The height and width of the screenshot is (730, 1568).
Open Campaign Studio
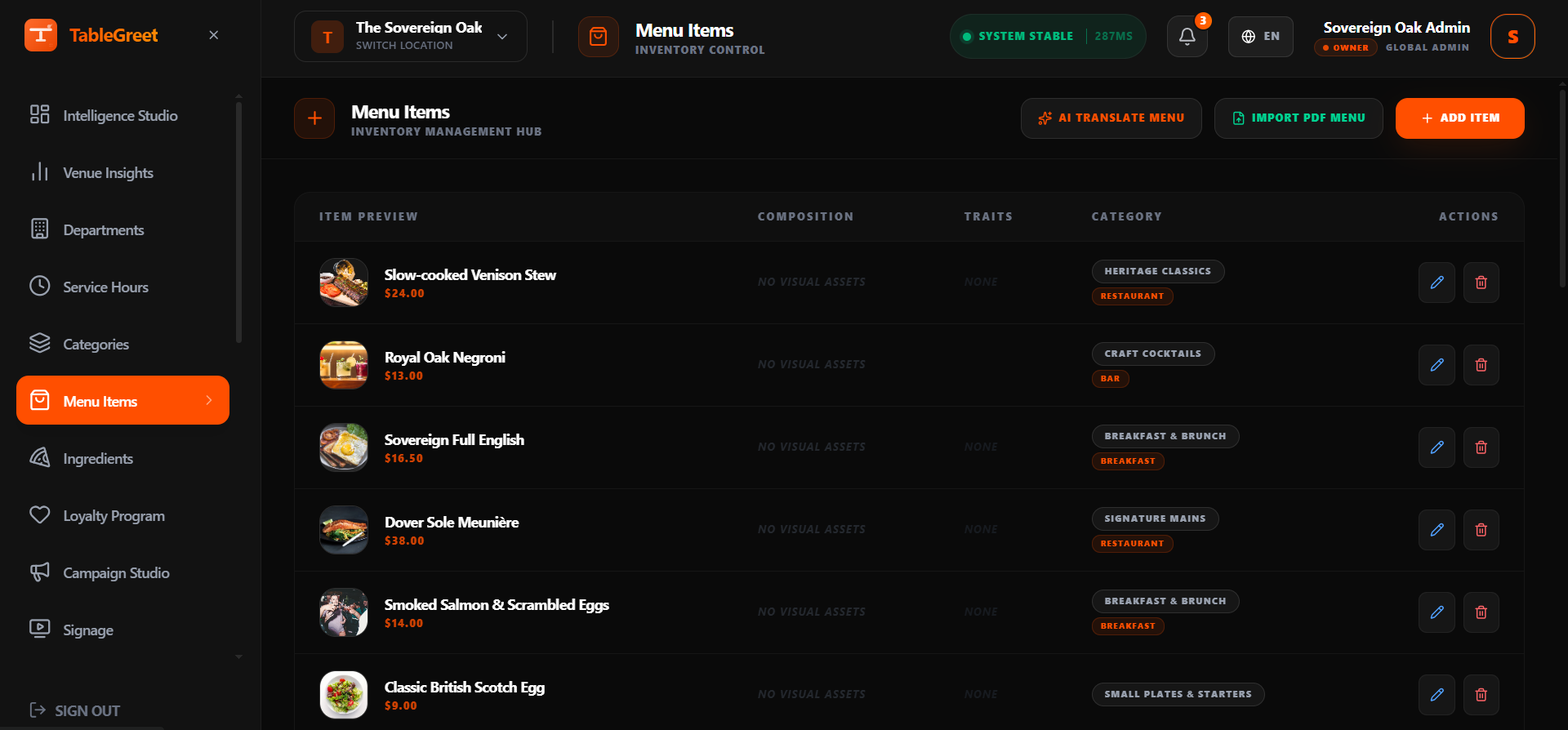(x=122, y=572)
